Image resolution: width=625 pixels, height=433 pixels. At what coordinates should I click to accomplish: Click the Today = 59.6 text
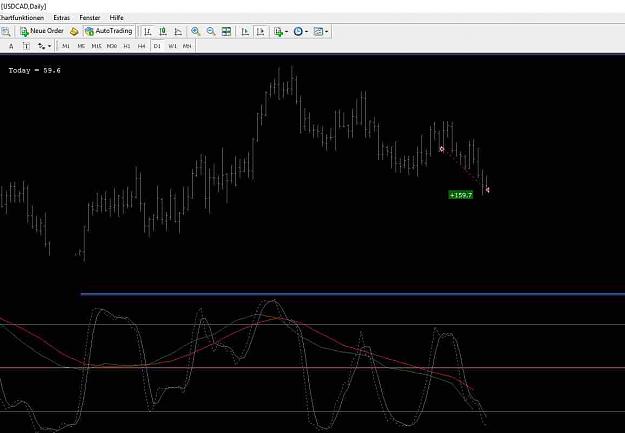pyautogui.click(x=35, y=71)
